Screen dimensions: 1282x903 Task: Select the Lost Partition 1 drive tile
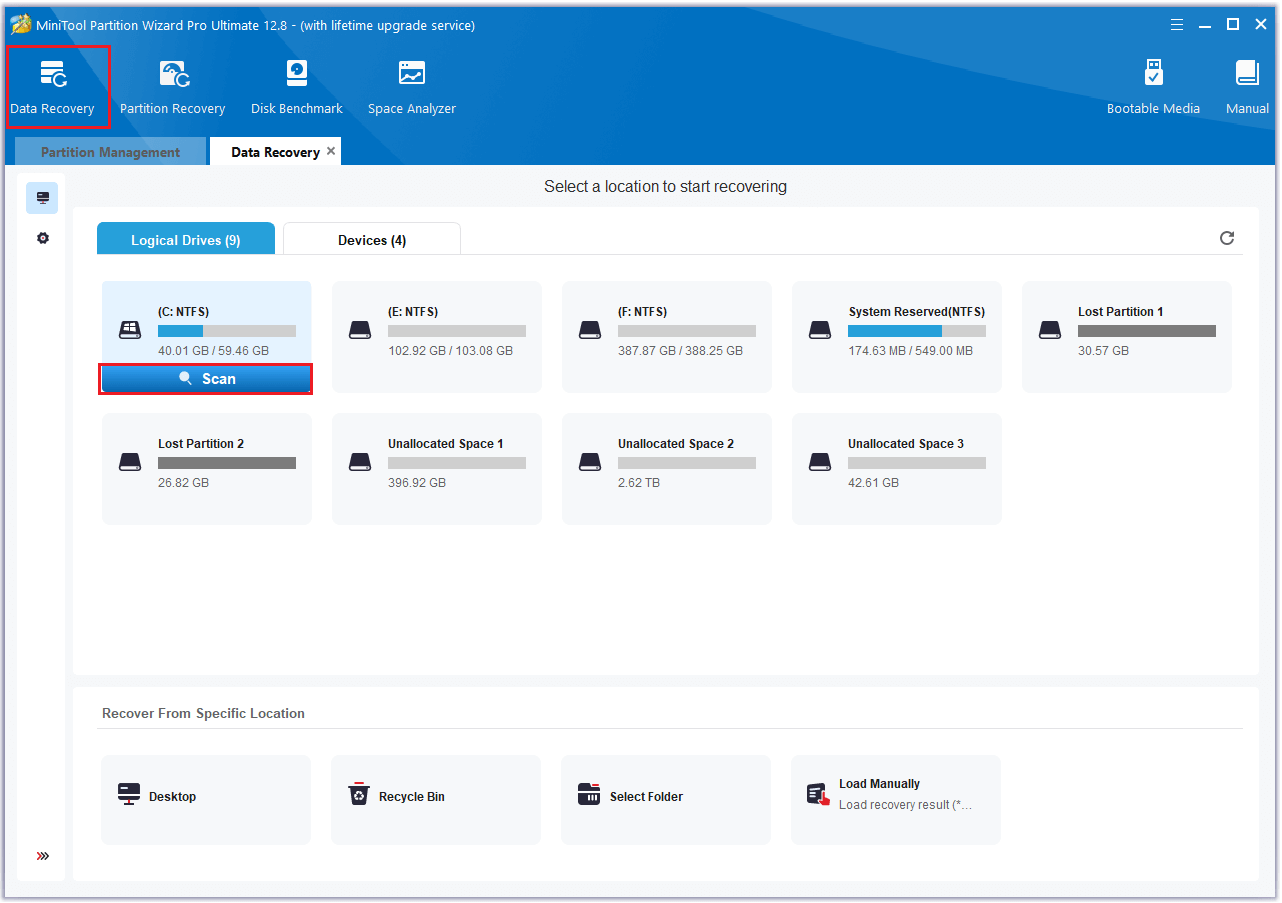(1126, 337)
